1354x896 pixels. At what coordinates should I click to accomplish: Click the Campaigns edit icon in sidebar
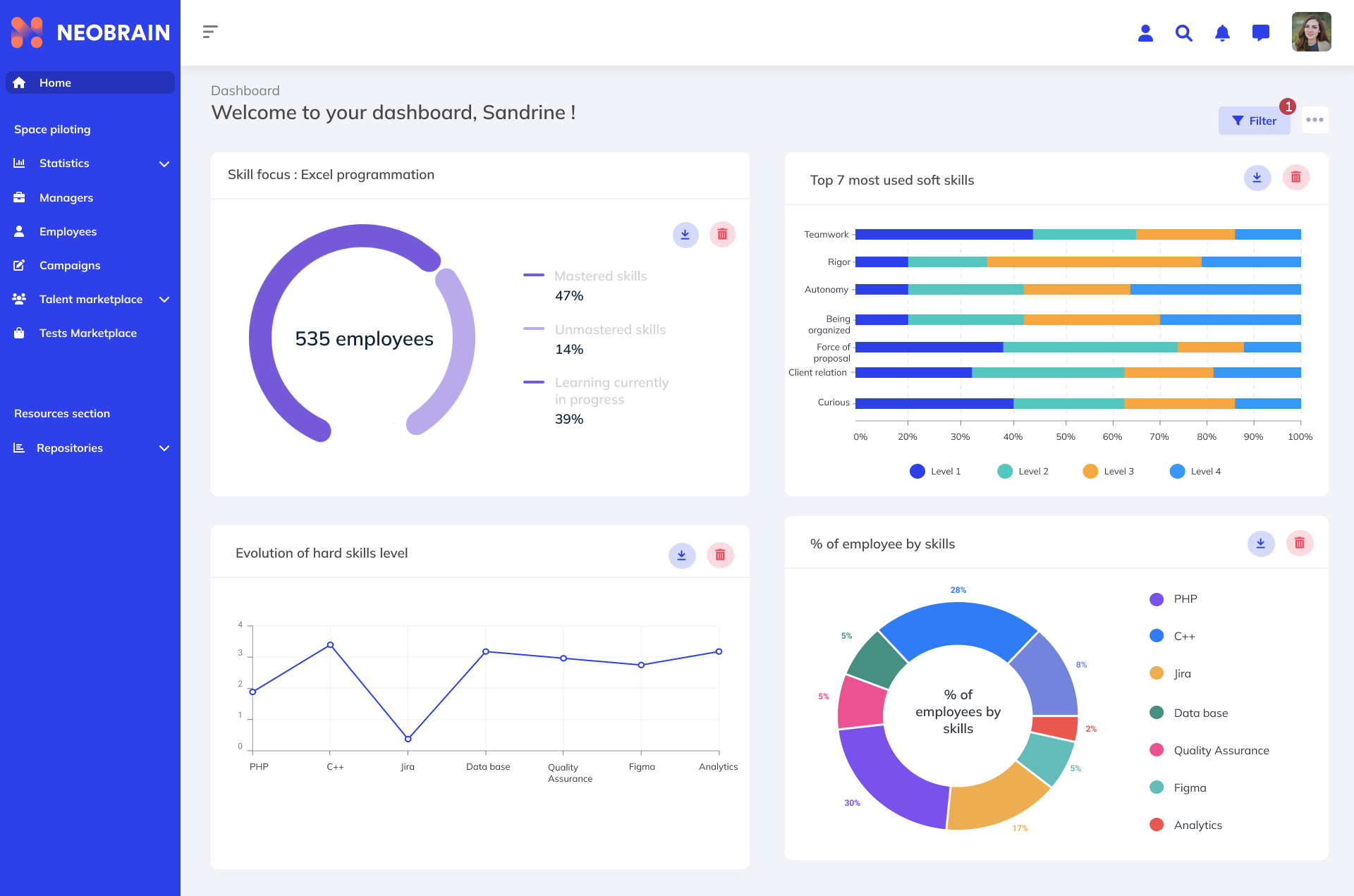19,265
